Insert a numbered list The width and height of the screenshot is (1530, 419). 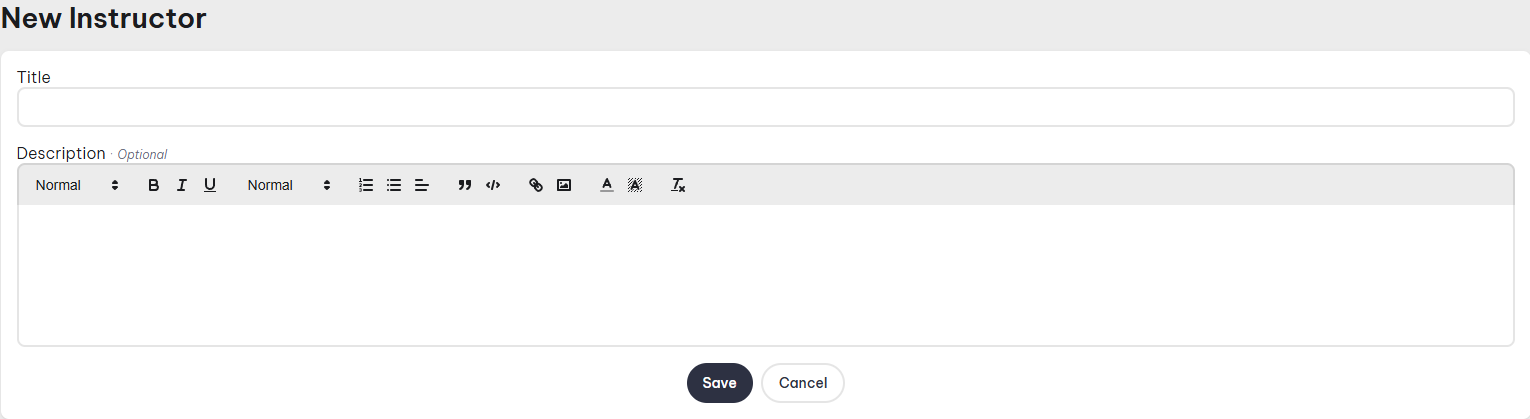pos(366,185)
